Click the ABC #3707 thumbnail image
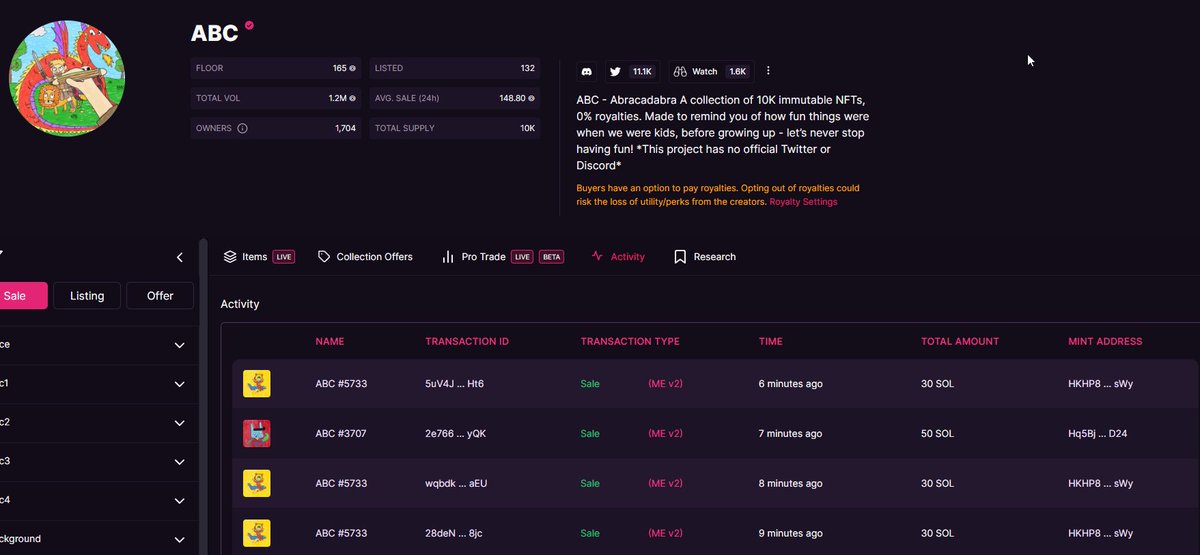This screenshot has width=1200, height=555. coord(257,433)
